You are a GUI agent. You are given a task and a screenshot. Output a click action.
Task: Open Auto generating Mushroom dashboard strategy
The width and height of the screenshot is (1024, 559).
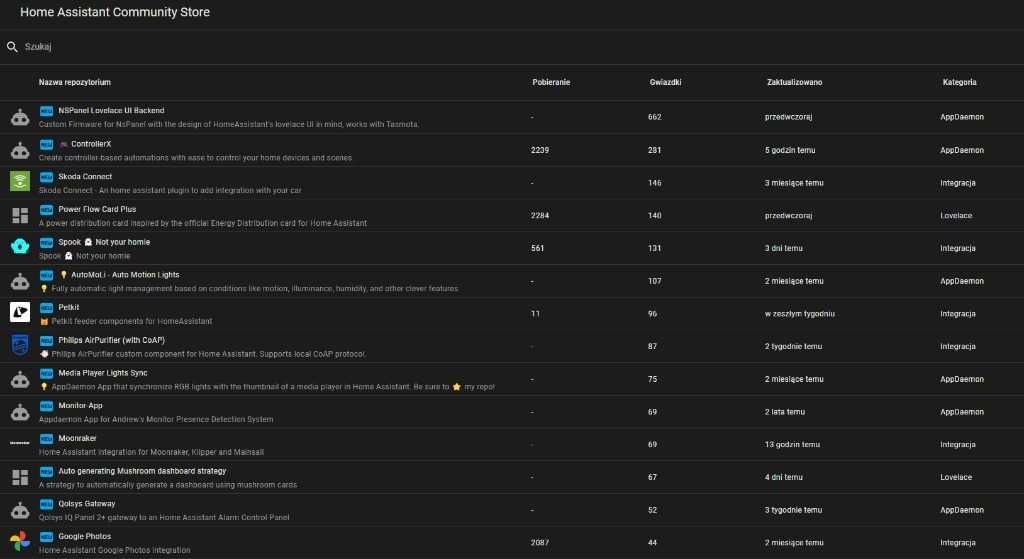[x=142, y=471]
